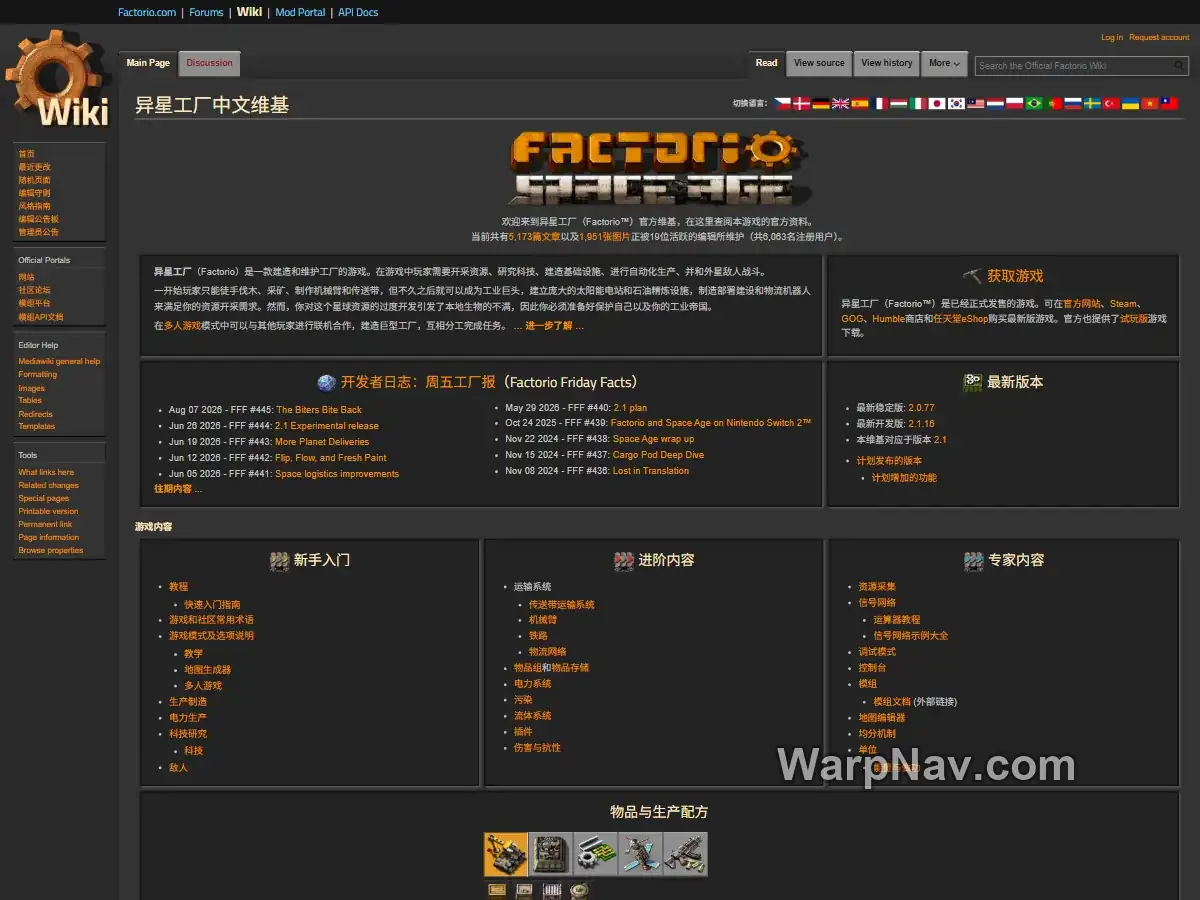This screenshot has width=1200, height=900.
Task: Open FFF #444 2.1 Experimental release
Action: tap(327, 426)
